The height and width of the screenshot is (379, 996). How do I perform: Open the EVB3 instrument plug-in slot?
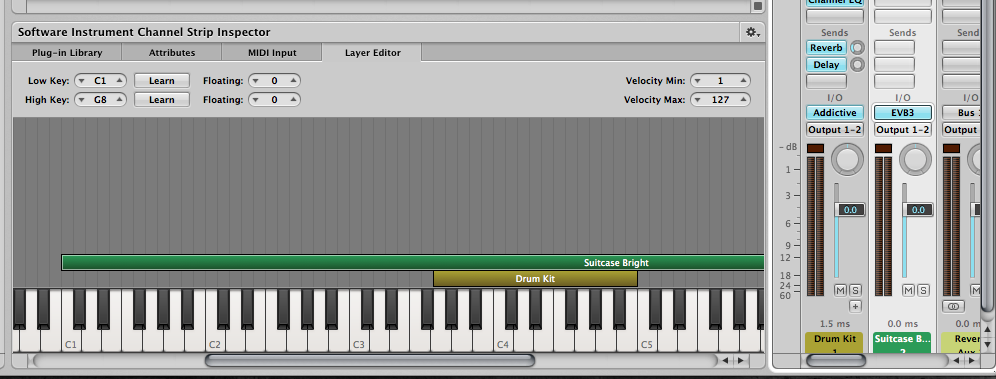[903, 112]
